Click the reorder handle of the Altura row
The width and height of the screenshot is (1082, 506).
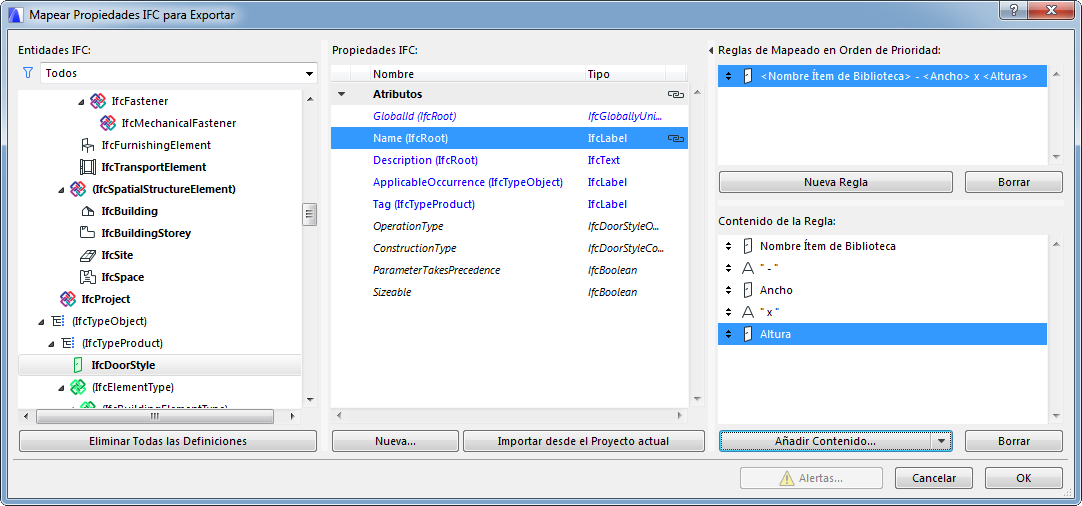coord(727,334)
